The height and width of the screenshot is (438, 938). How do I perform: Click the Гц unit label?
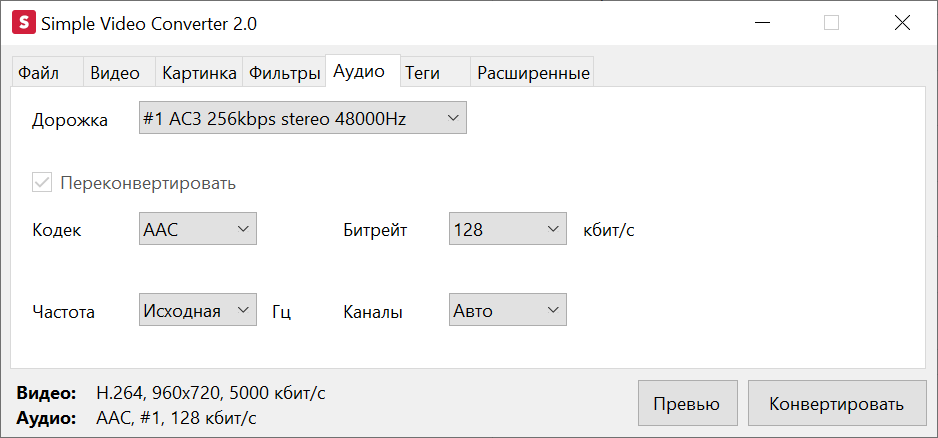pos(281,312)
